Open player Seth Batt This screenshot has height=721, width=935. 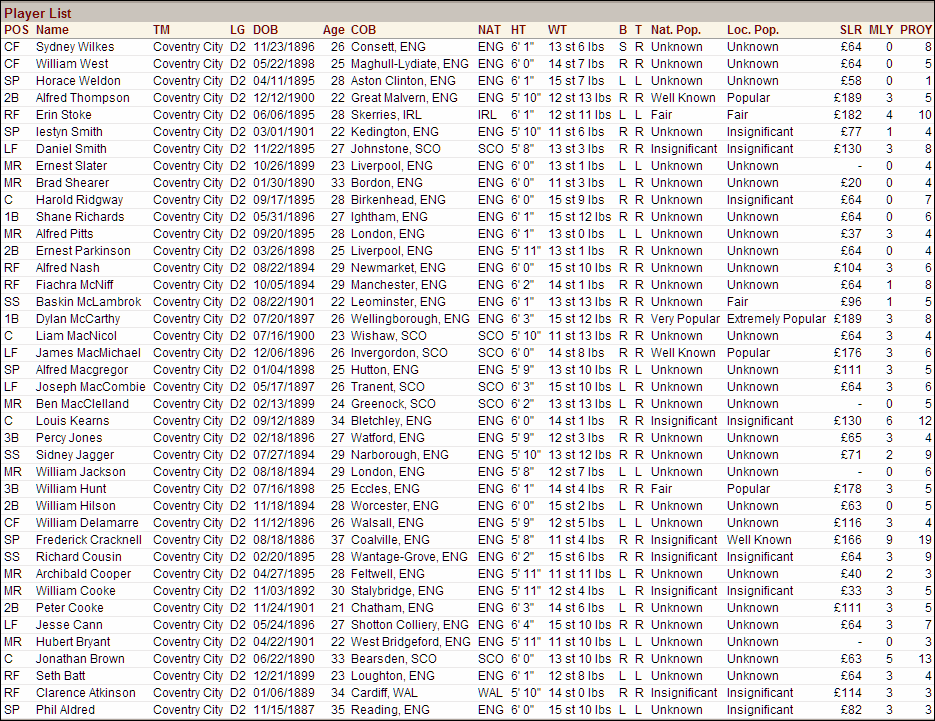point(60,676)
